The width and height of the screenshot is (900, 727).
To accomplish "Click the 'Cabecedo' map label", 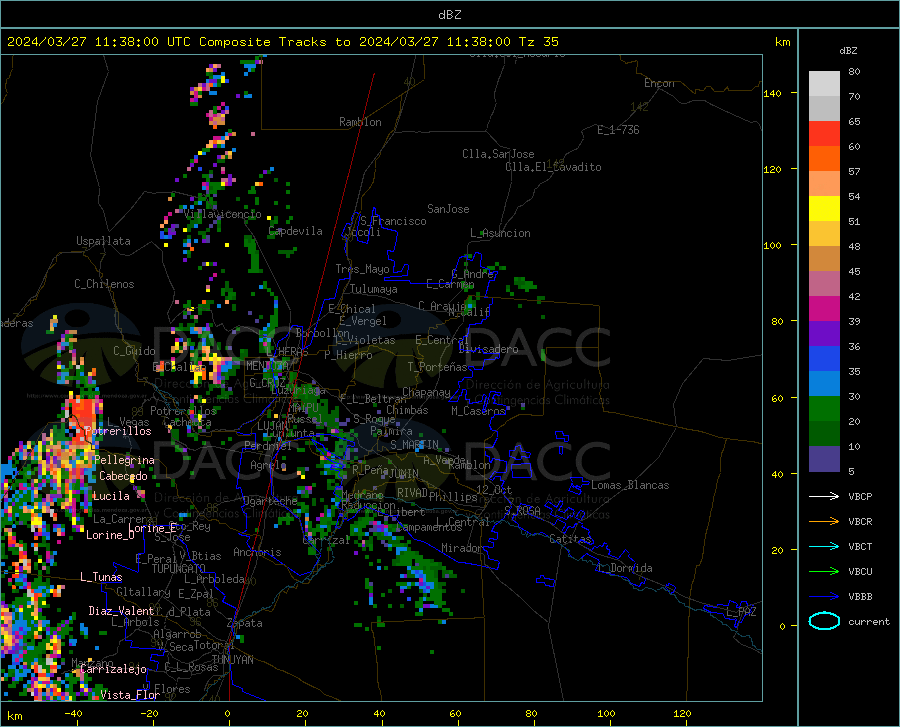I will [x=123, y=476].
